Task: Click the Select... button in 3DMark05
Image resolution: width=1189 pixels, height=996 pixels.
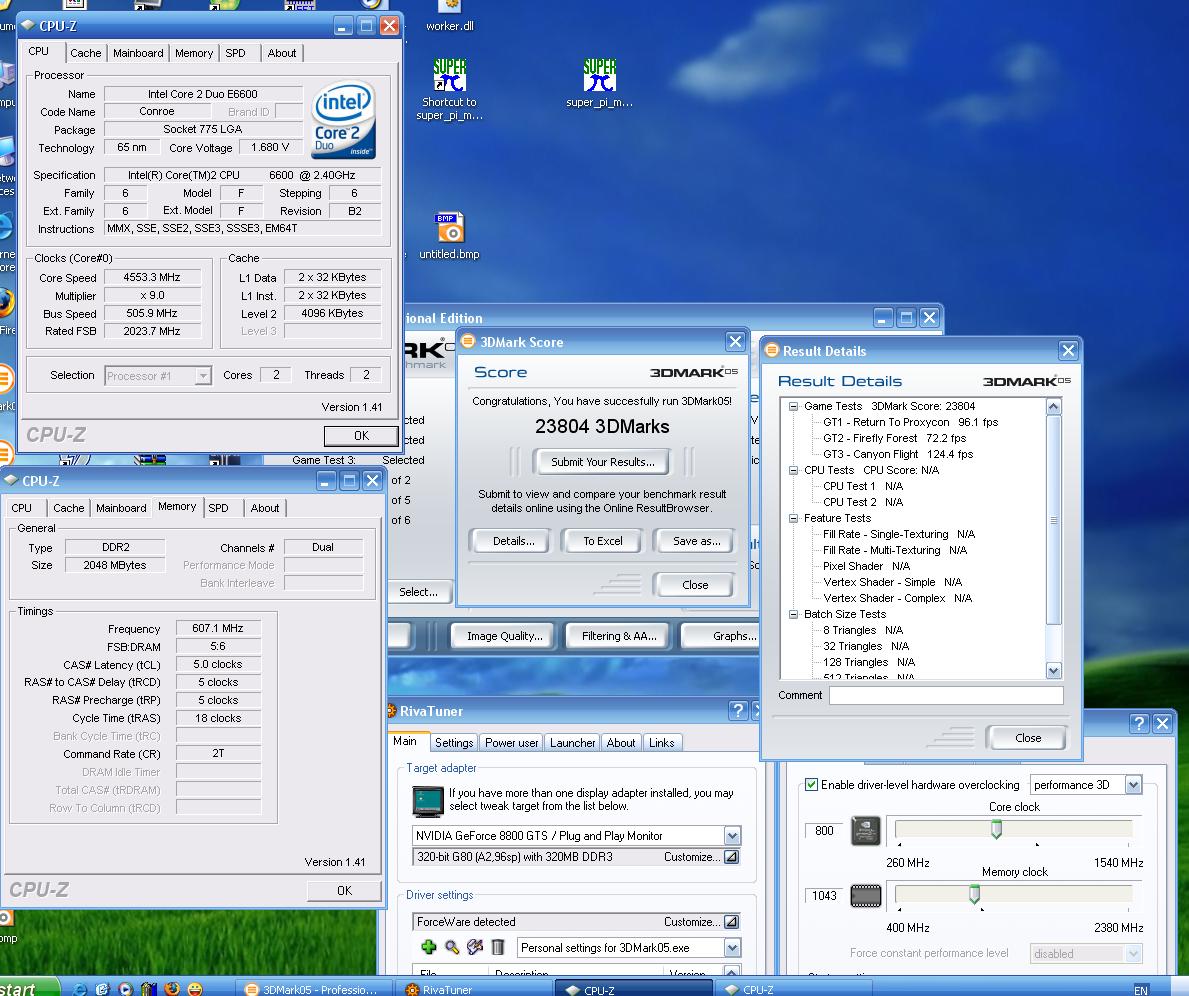Action: tap(419, 592)
